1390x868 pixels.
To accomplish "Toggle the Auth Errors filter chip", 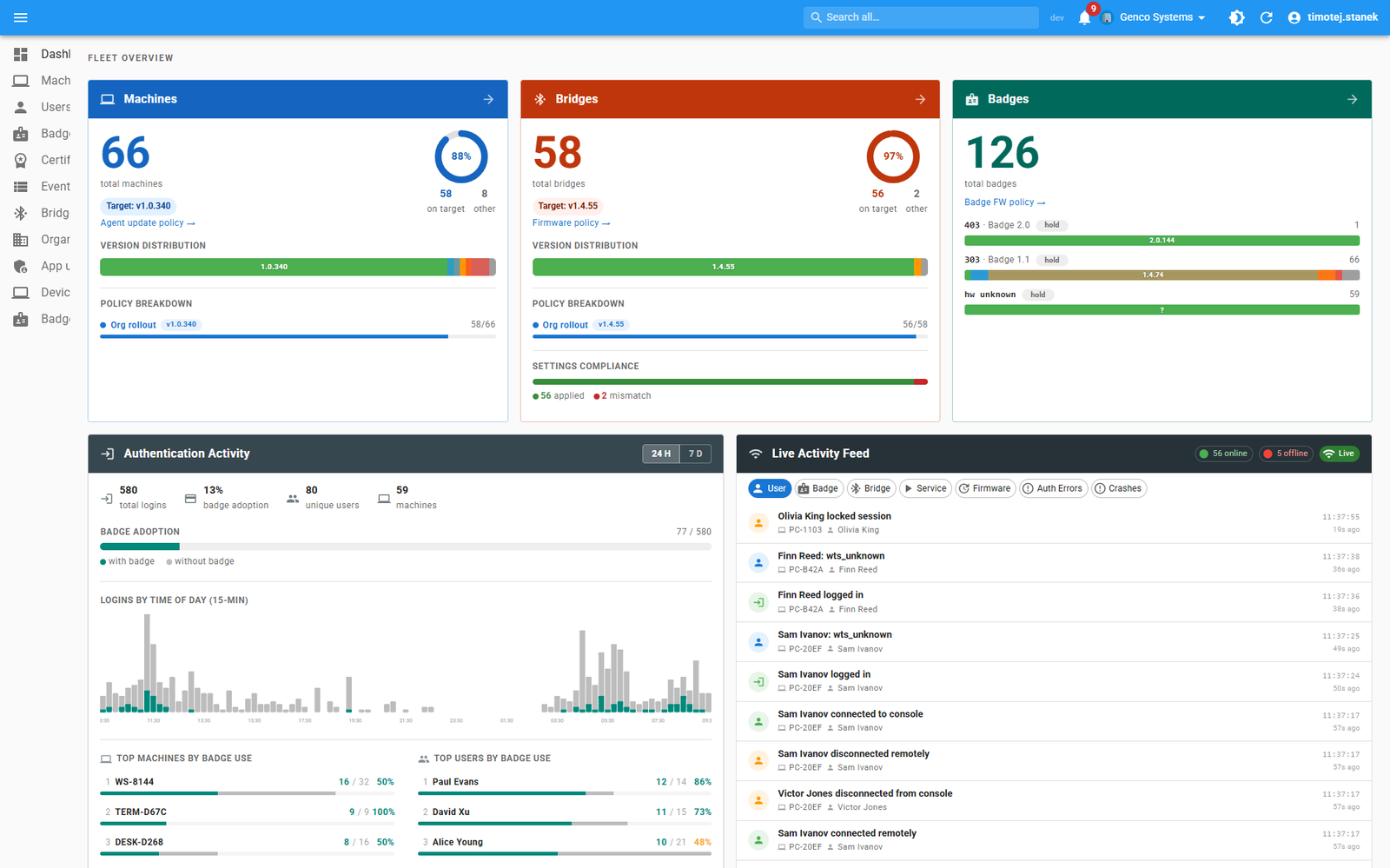I will pyautogui.click(x=1053, y=488).
